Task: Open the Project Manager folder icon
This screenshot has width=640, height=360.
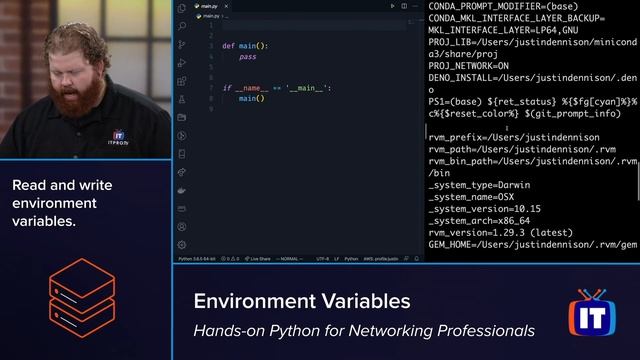Action: click(x=182, y=118)
